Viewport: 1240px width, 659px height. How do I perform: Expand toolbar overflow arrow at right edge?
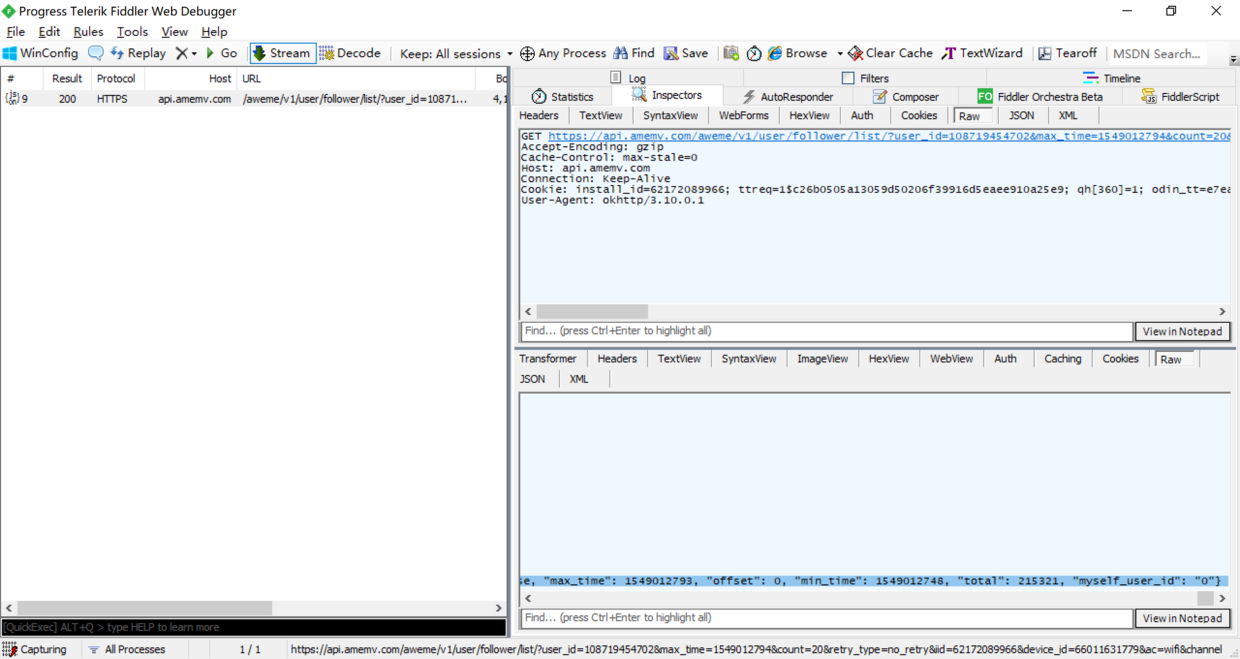(x=1233, y=59)
